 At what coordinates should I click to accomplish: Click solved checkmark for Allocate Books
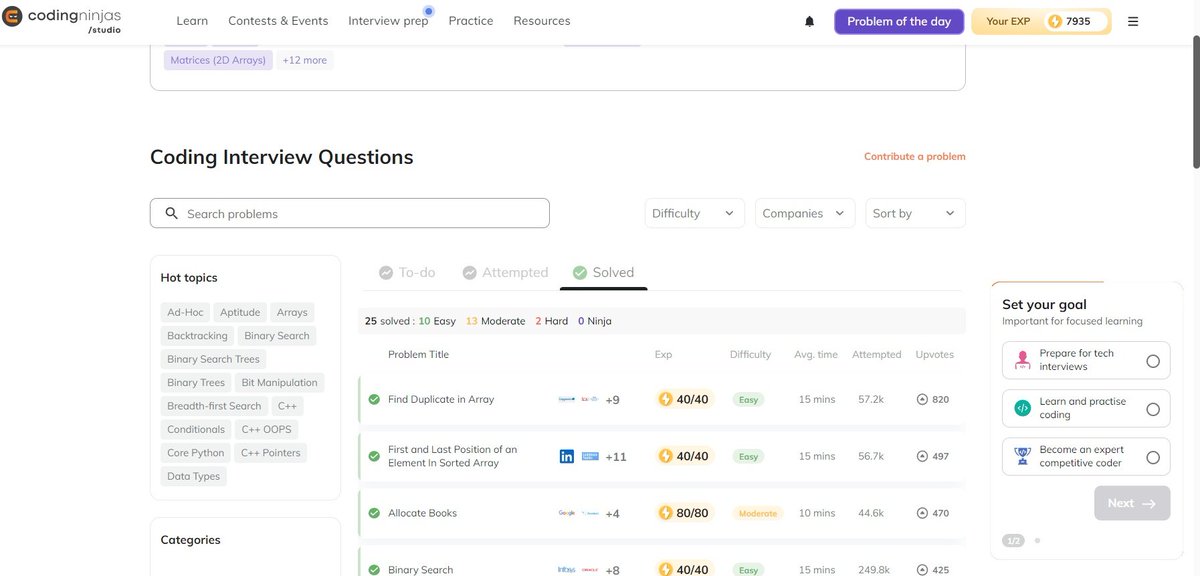point(374,513)
